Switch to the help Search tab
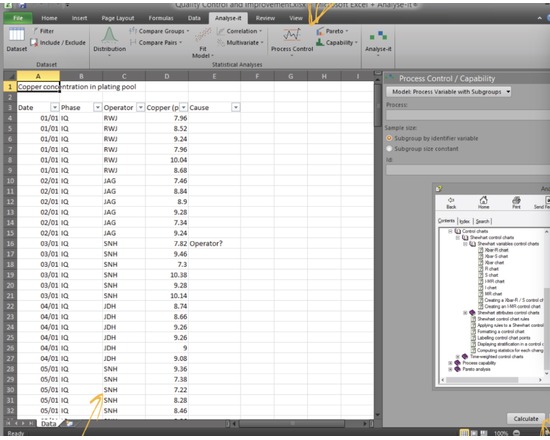The image size is (550, 440). pyautogui.click(x=482, y=221)
